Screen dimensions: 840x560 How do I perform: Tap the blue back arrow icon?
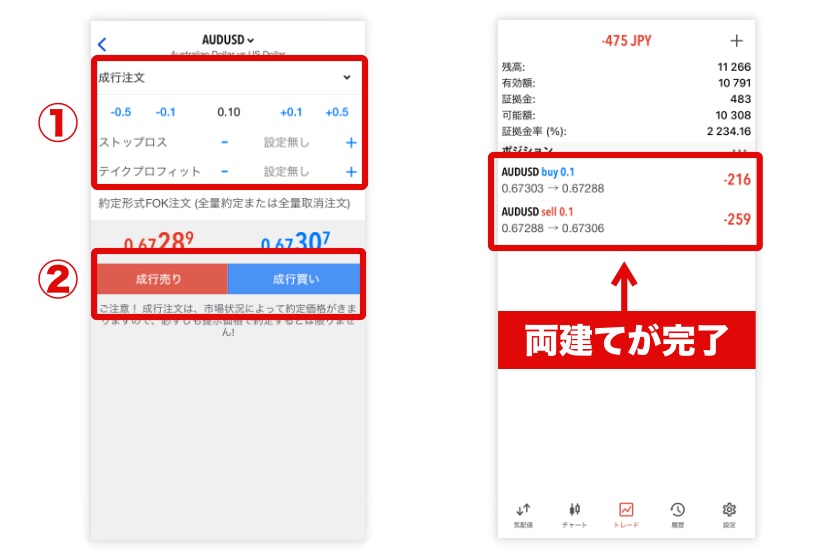coord(102,44)
